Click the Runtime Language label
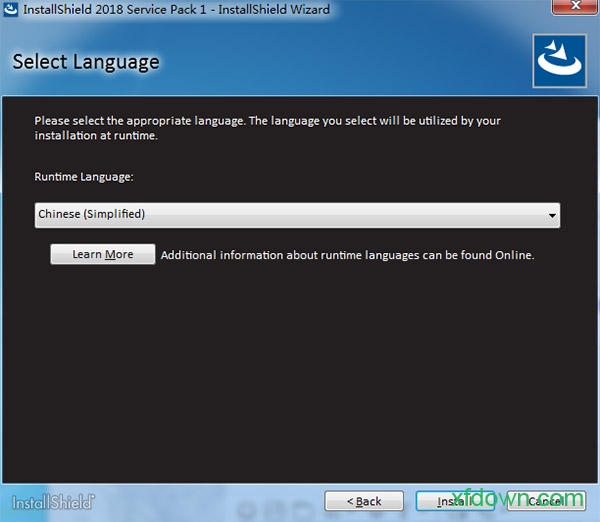This screenshot has height=522, width=600. click(x=84, y=177)
